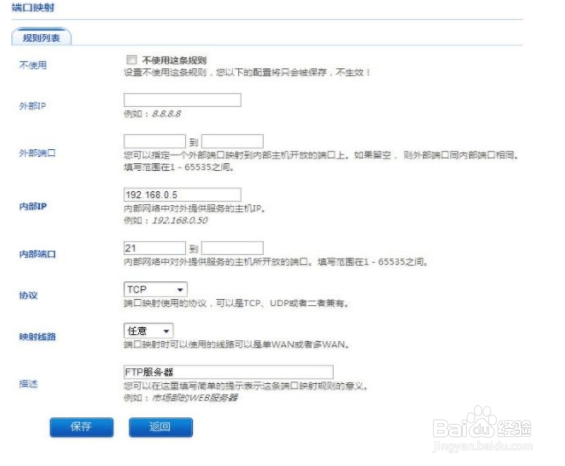Open the 协议 TCP dropdown
Viewport: 565px width, 466px height.
155,289
